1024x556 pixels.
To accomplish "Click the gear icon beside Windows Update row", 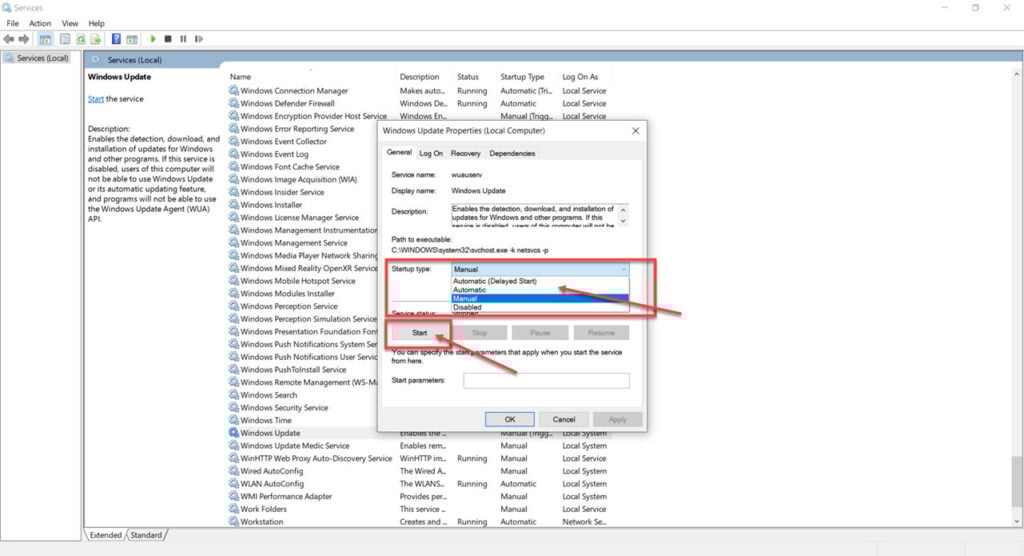I will click(x=234, y=432).
